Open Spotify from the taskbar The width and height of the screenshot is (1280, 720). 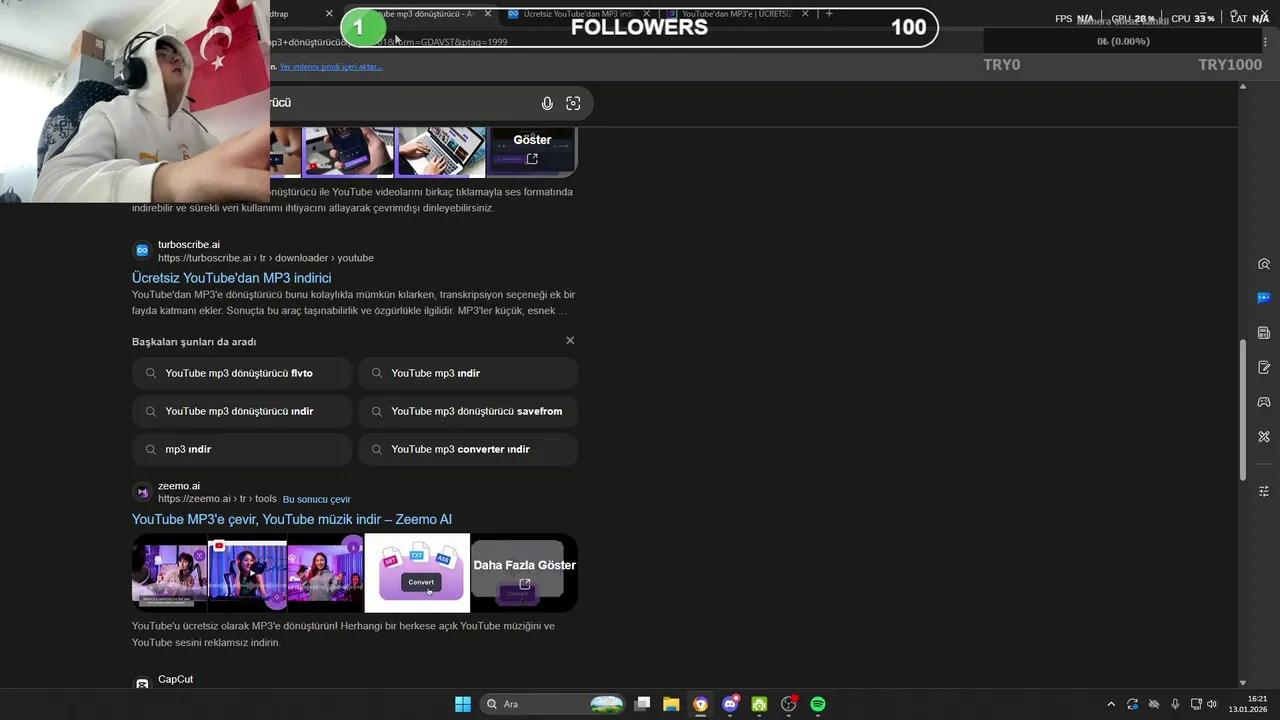coord(818,704)
